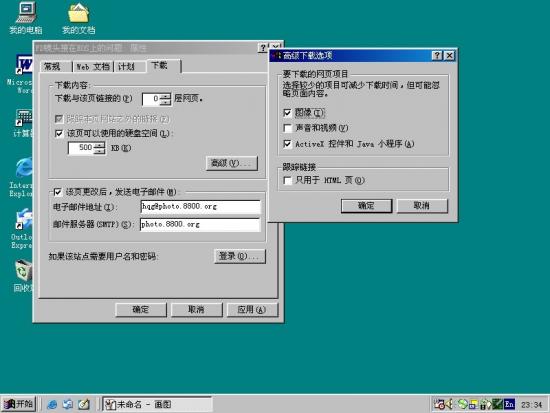The image size is (550, 413).
Task: Close the 高级下载选项 dialog
Action: pos(449,55)
